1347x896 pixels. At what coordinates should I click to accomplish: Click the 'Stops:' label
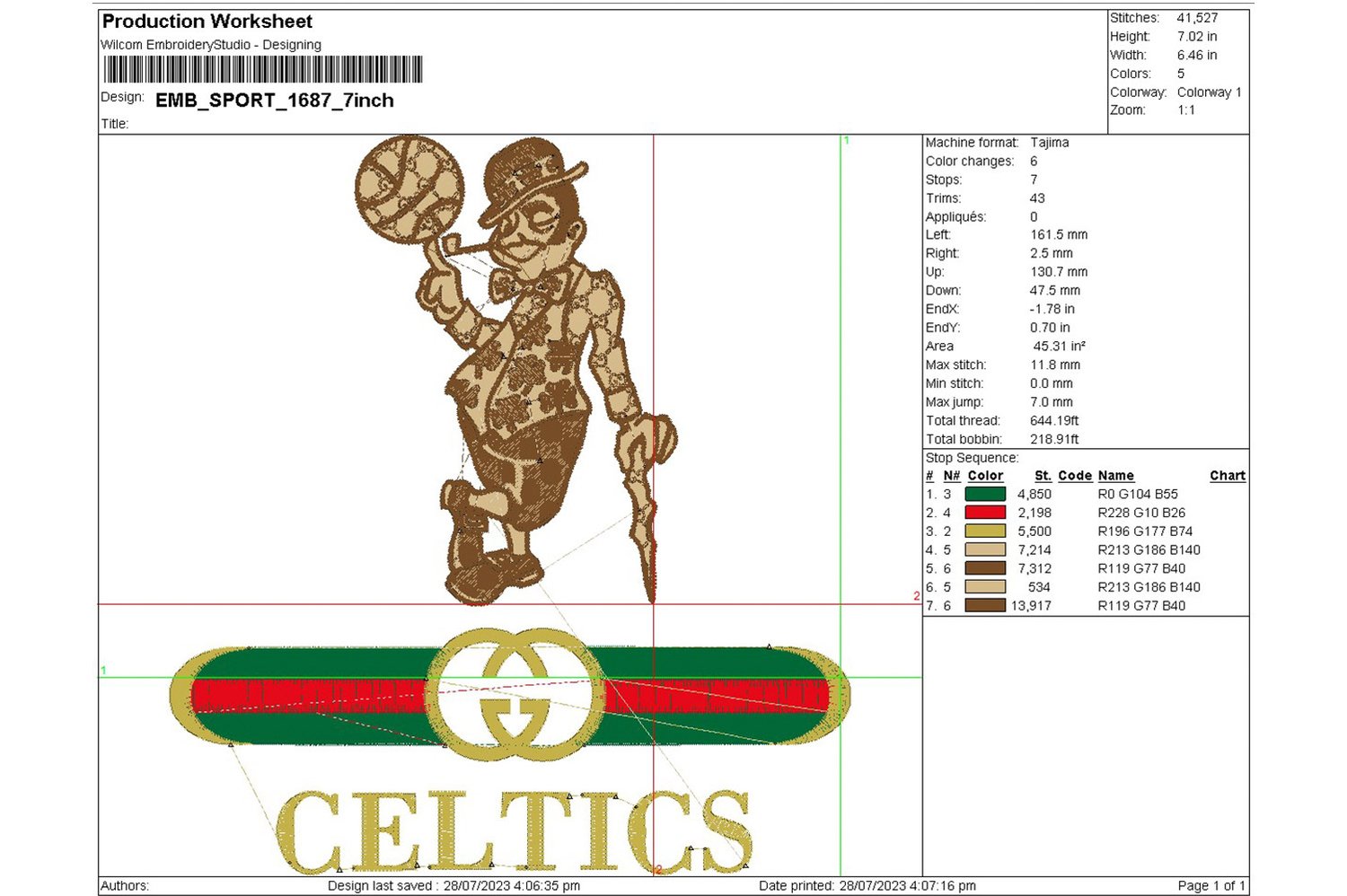944,180
